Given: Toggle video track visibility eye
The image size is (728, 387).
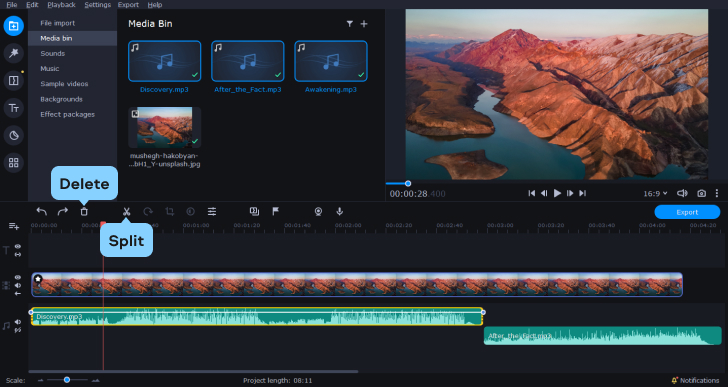Looking at the screenshot, I should pyautogui.click(x=18, y=277).
